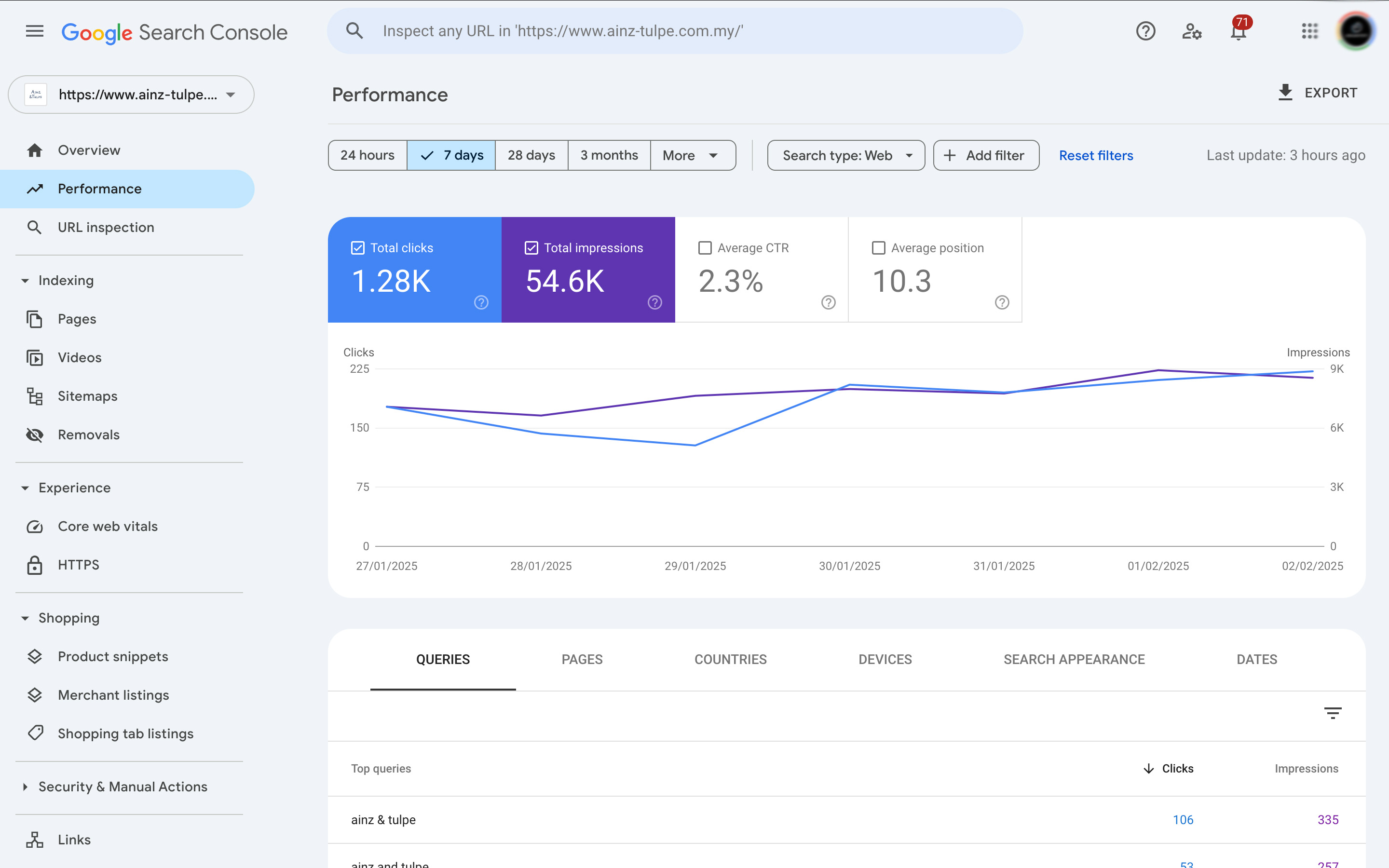Open the Search type: Web dropdown
The image size is (1389, 868).
[x=845, y=155]
